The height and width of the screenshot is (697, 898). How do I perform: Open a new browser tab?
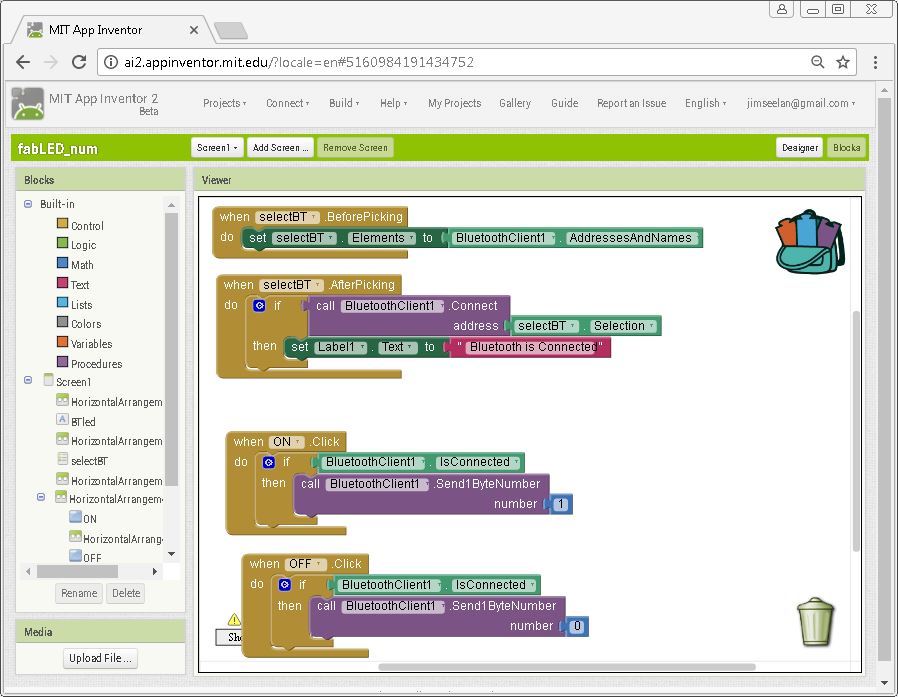point(231,31)
